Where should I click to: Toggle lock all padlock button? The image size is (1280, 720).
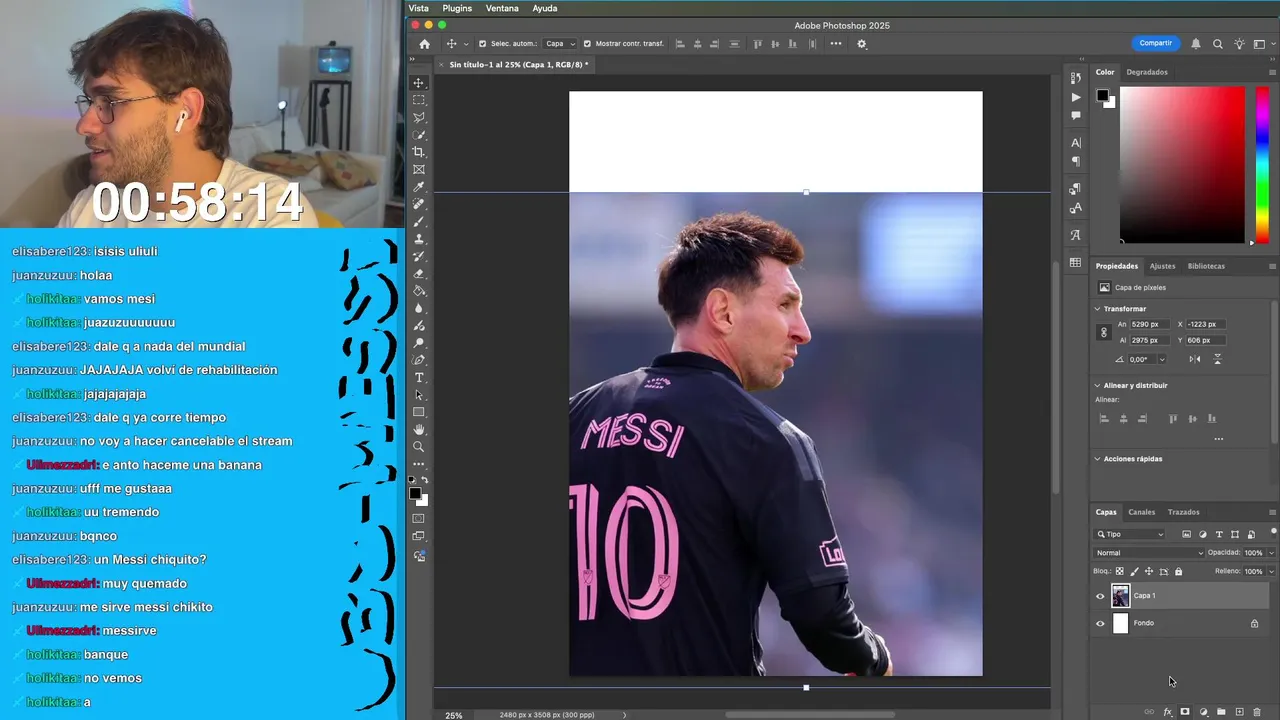point(1178,571)
